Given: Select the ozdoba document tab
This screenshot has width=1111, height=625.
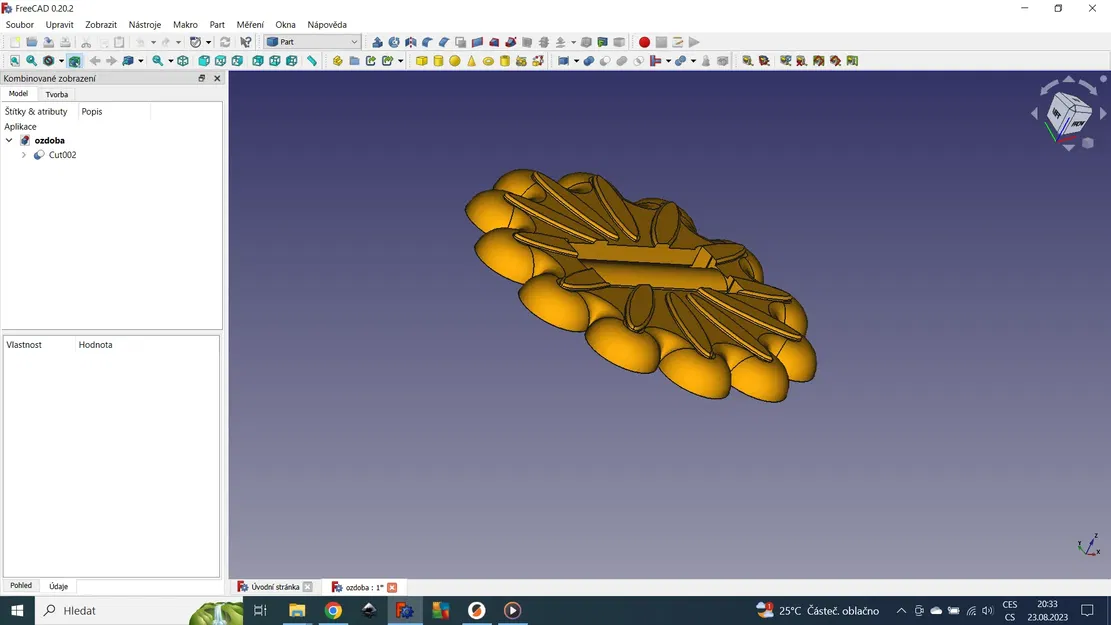Looking at the screenshot, I should pos(360,587).
